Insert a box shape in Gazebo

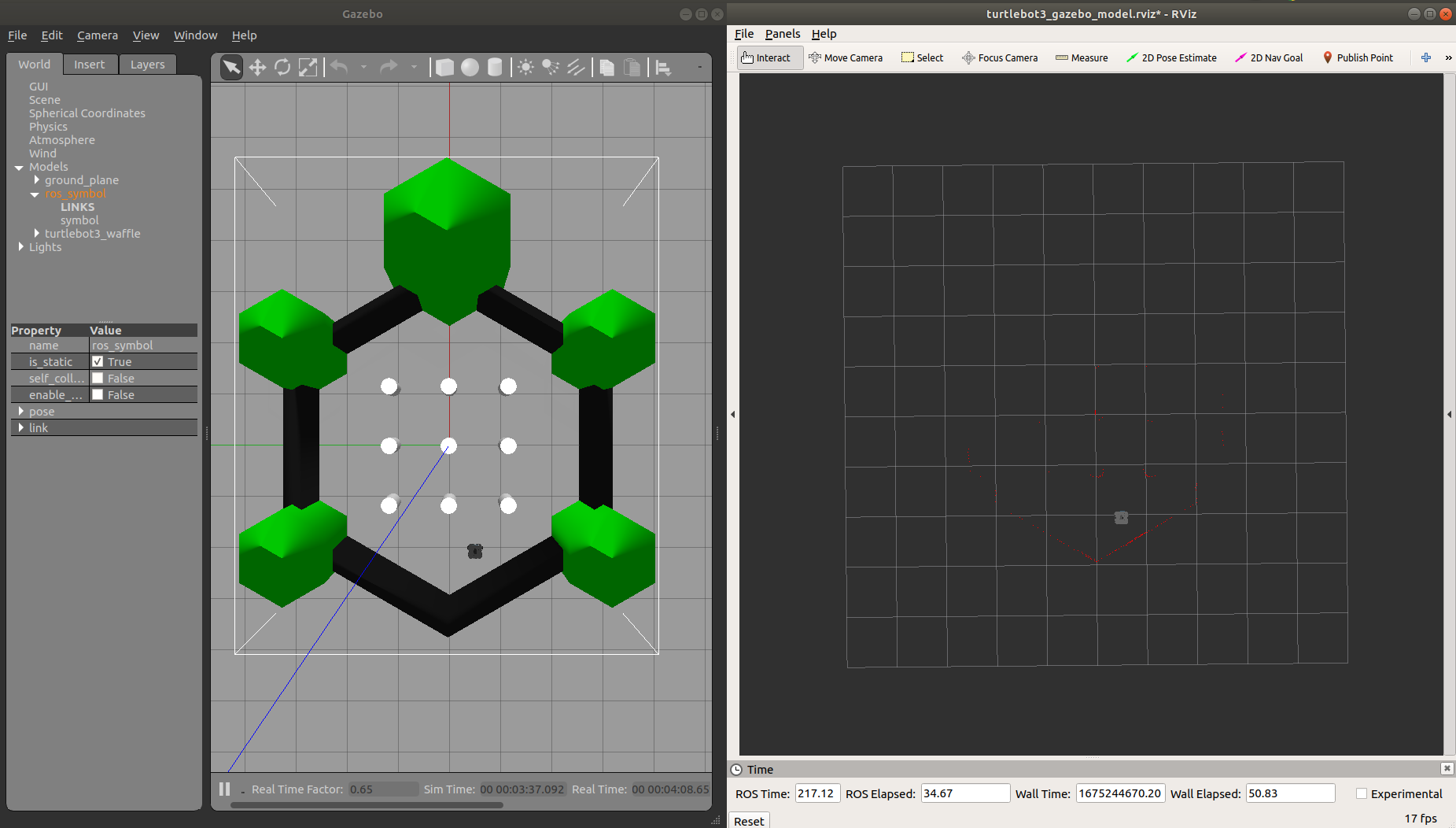click(x=444, y=68)
